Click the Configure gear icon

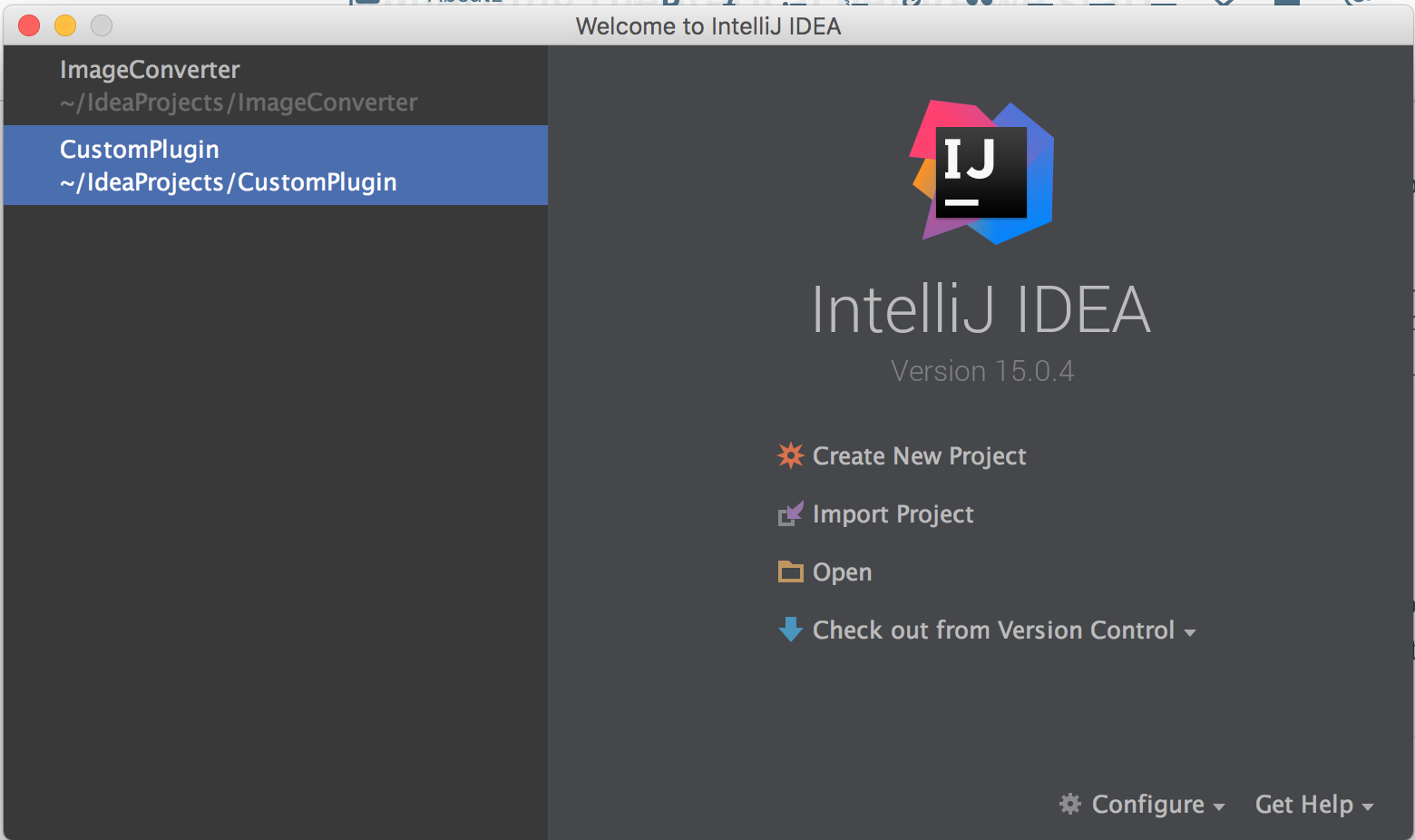(x=1070, y=804)
